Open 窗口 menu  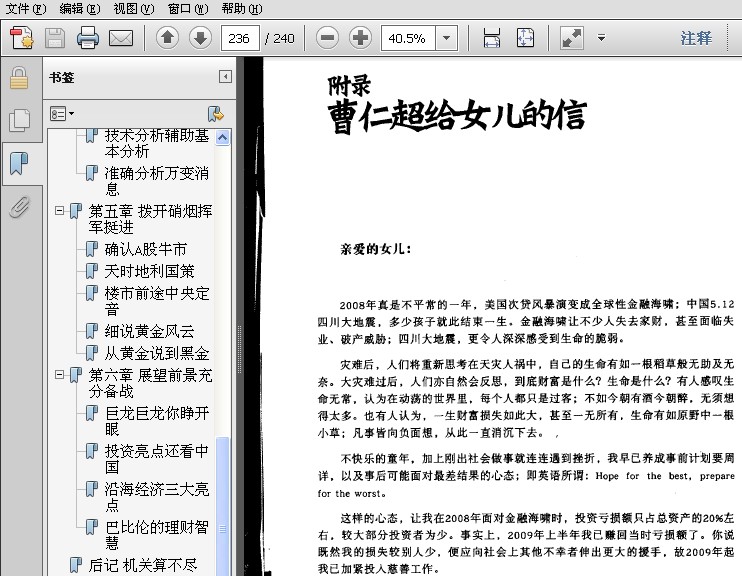[x=188, y=9]
